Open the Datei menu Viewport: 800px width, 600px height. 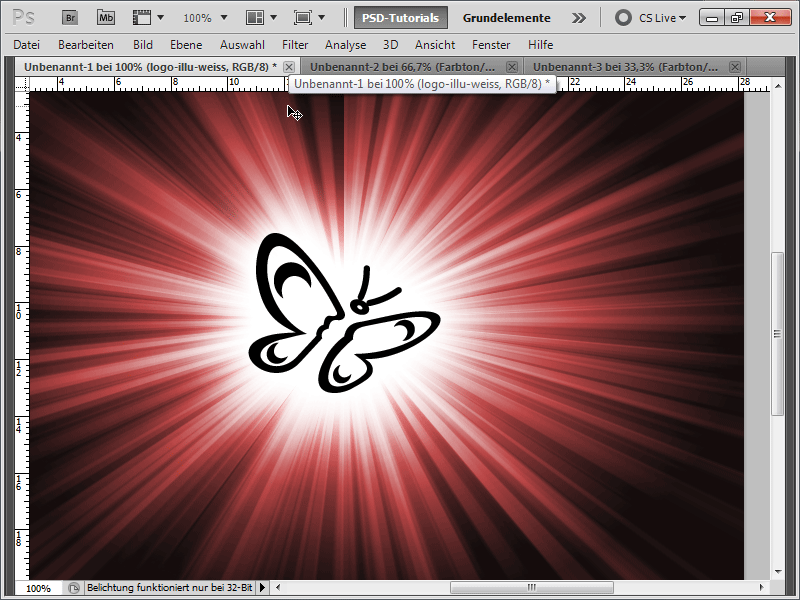[x=27, y=45]
